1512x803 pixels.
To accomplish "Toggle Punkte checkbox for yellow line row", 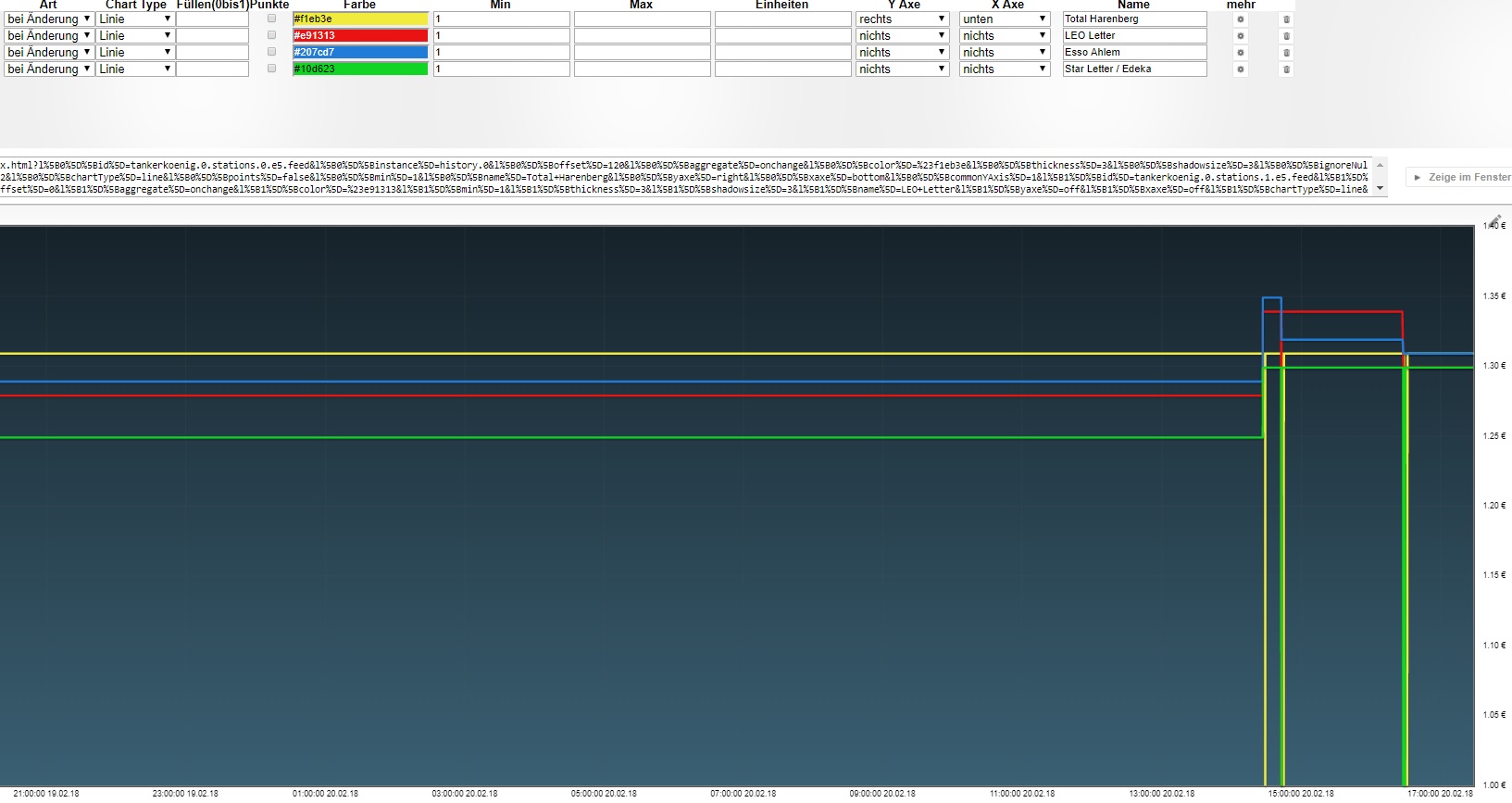I will 271,19.
